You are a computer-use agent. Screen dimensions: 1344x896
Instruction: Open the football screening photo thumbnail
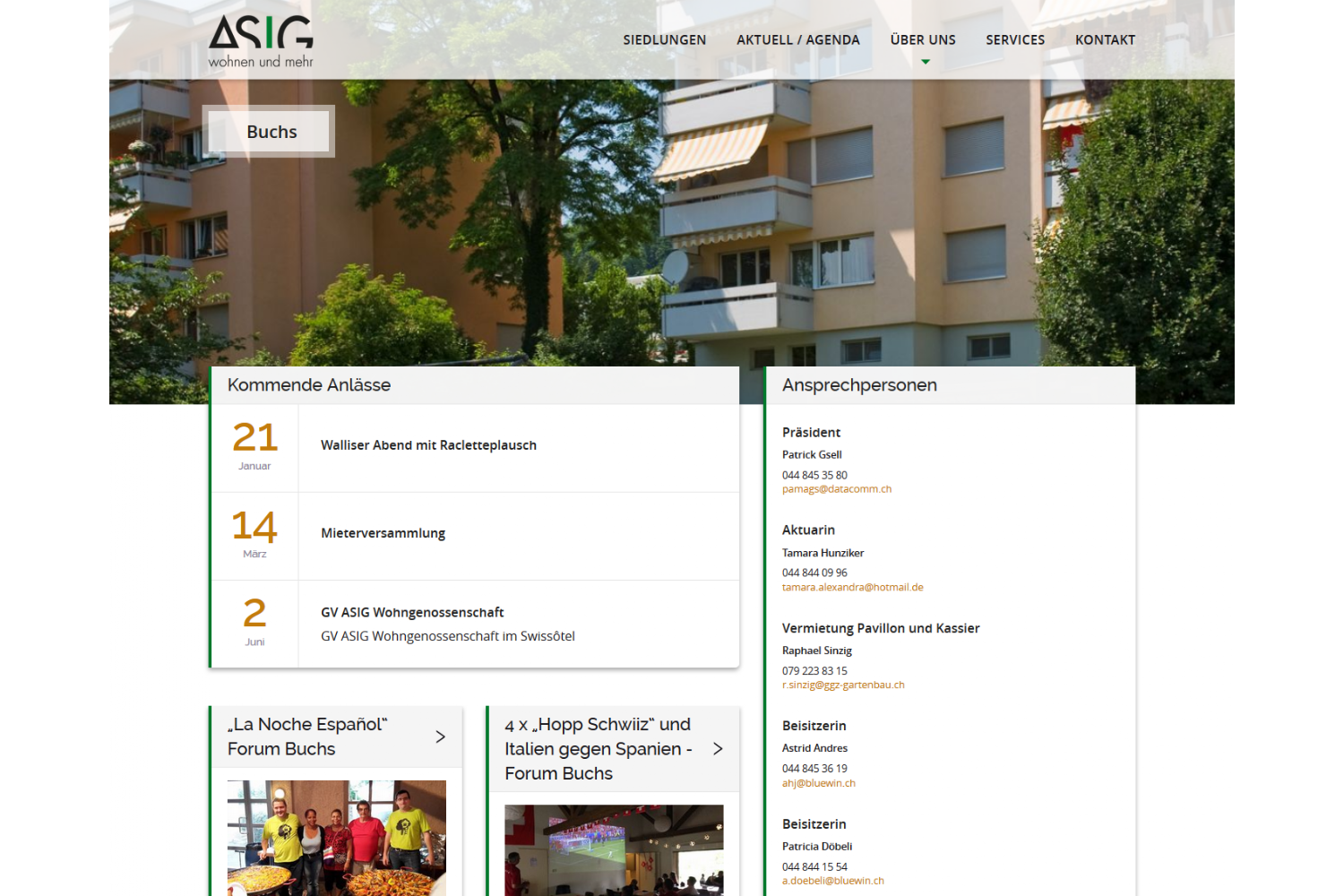[614, 849]
